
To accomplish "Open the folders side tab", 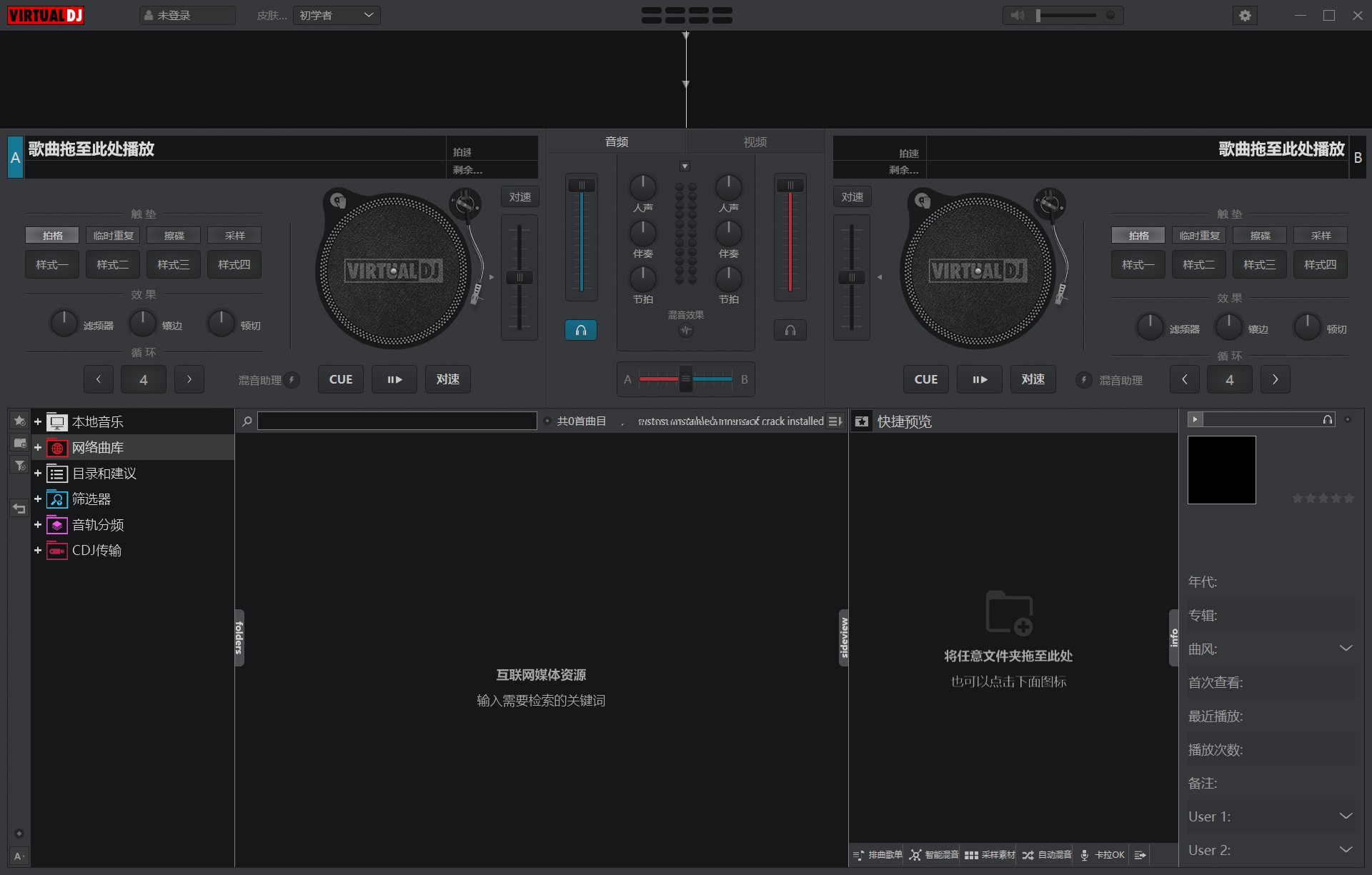I will pyautogui.click(x=239, y=638).
